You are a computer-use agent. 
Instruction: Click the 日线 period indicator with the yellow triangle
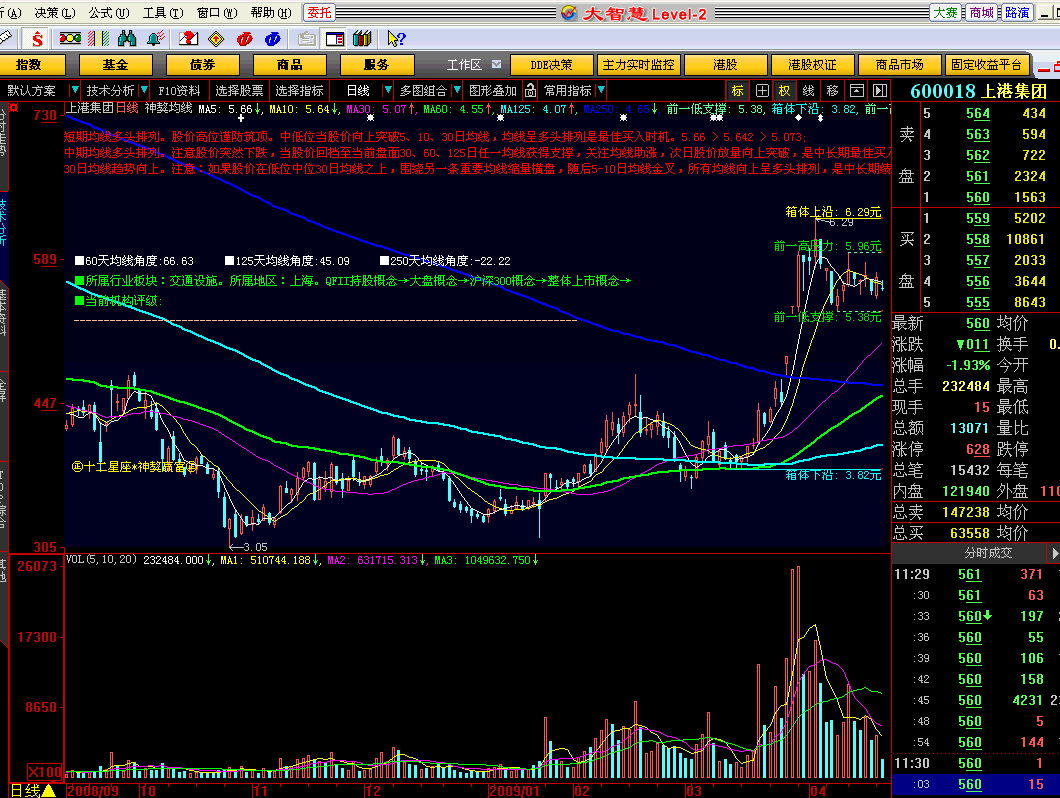[x=32, y=790]
